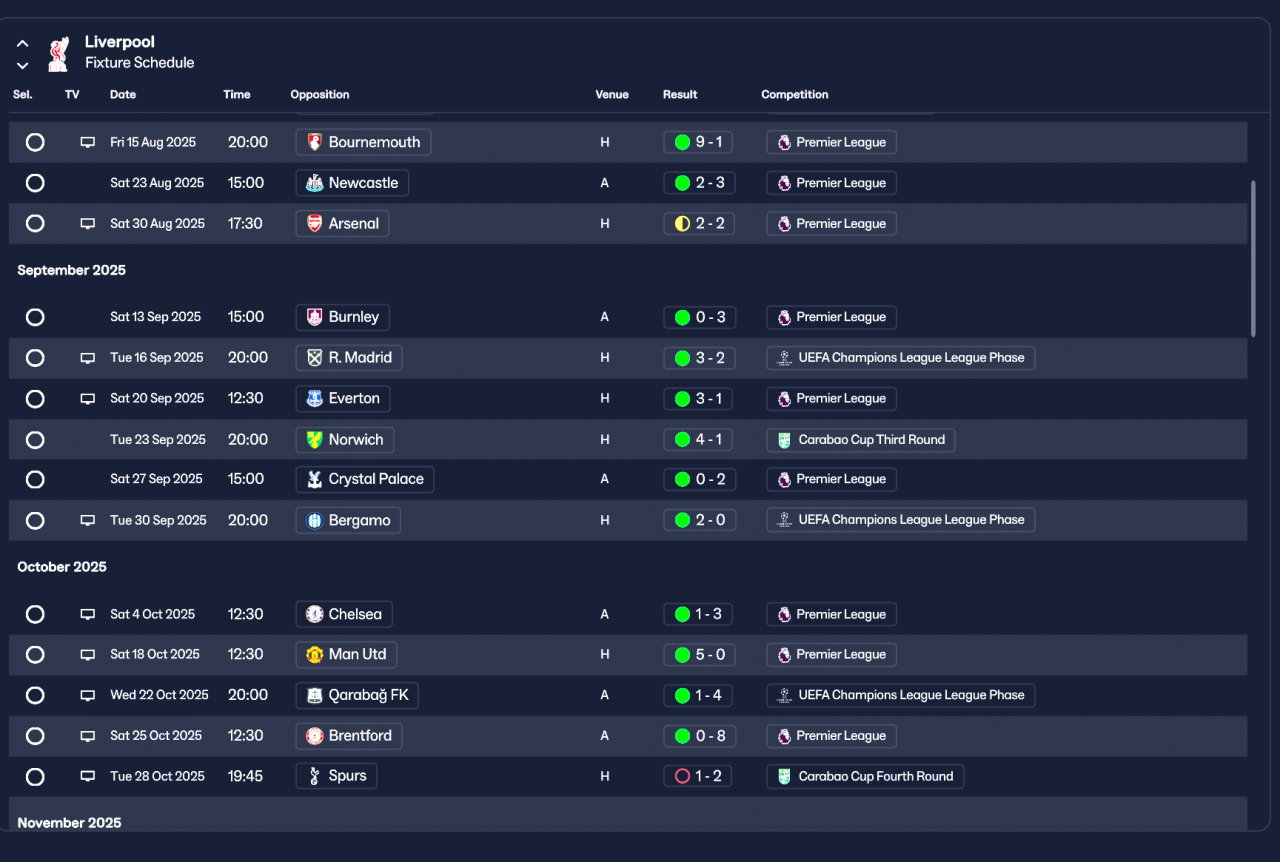Open the Norwich opposition button
Image resolution: width=1280 pixels, height=862 pixels.
(x=345, y=439)
